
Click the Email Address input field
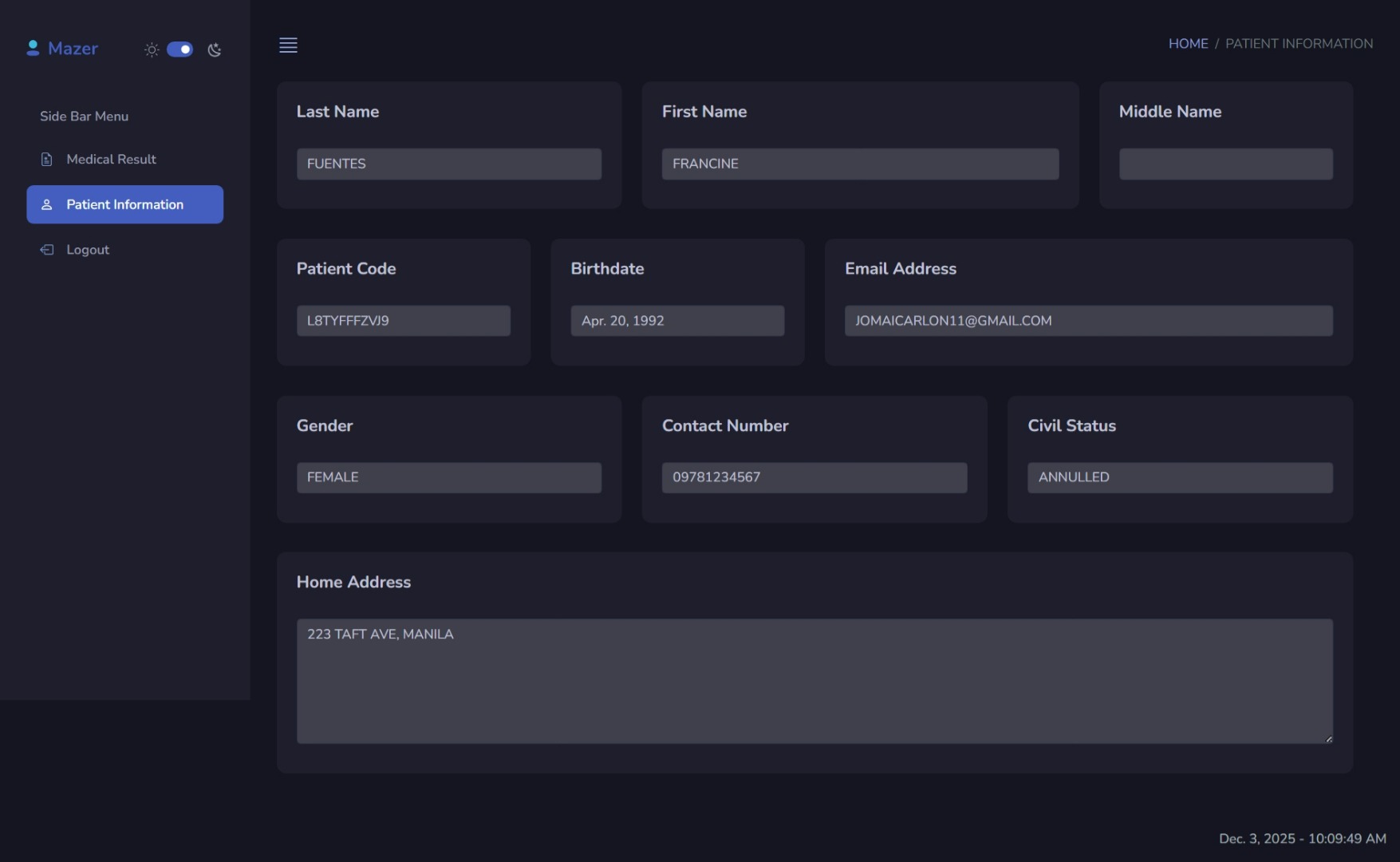click(1088, 321)
